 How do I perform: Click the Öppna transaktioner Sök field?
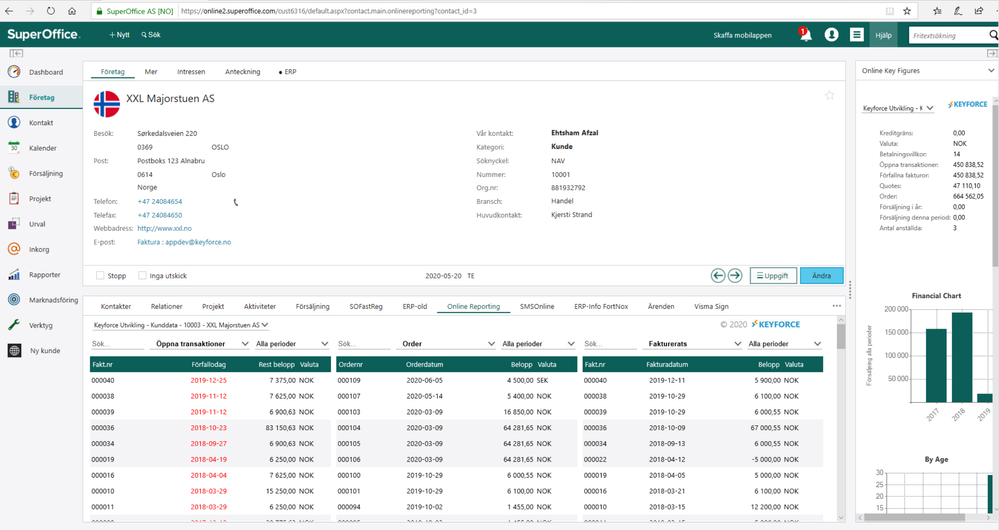coord(118,344)
